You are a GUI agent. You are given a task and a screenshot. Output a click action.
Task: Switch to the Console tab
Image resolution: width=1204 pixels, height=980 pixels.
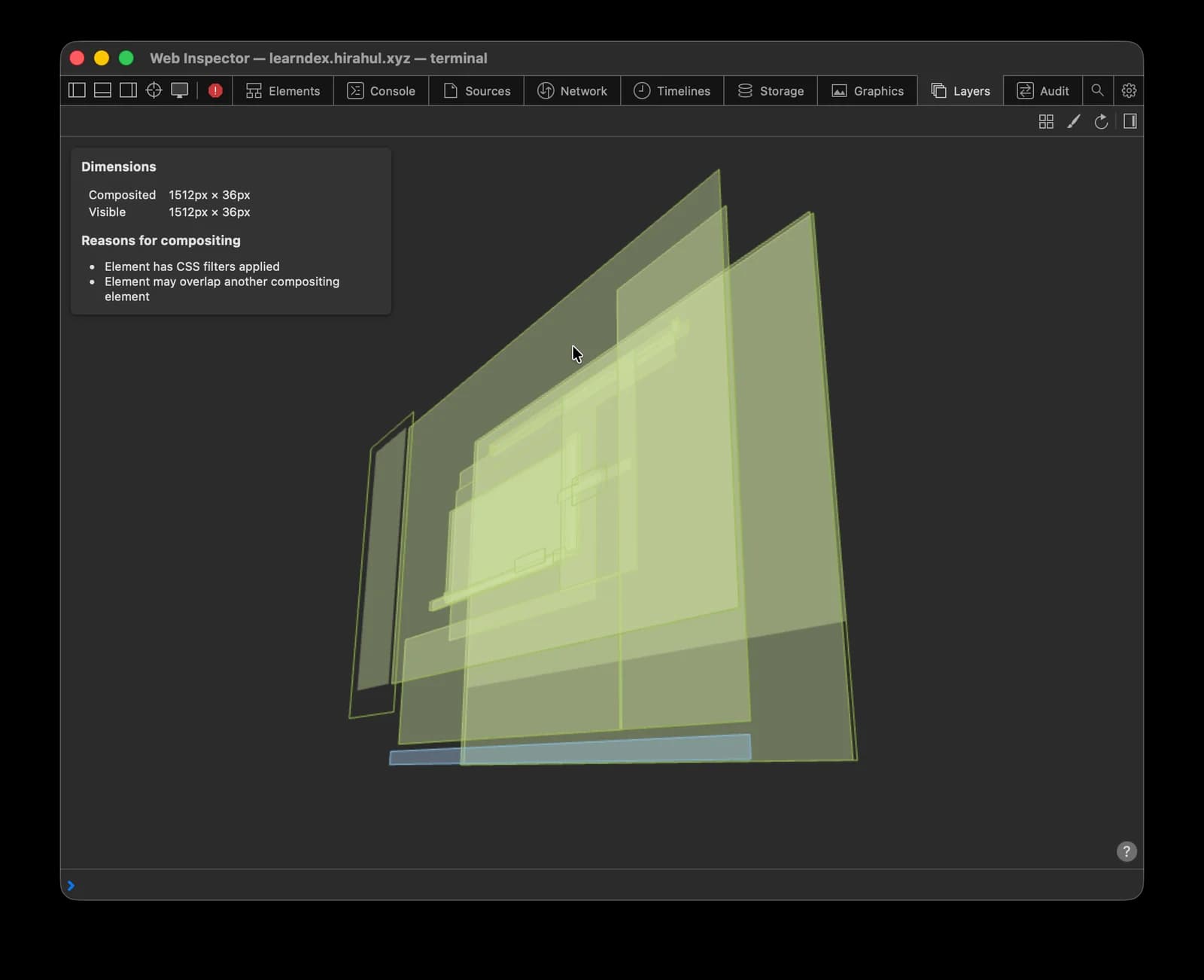382,91
